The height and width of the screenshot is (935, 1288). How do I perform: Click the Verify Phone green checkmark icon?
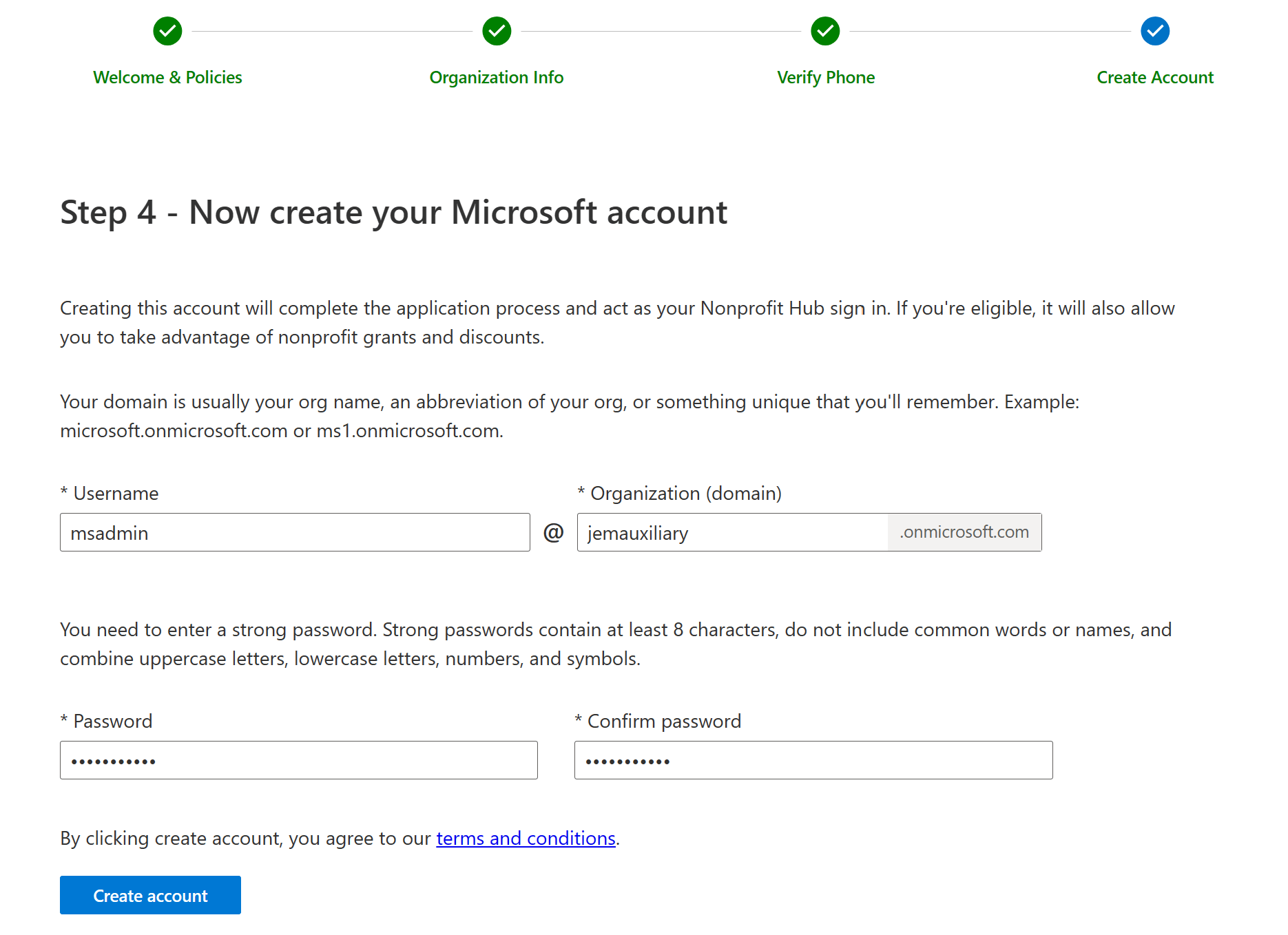[825, 31]
